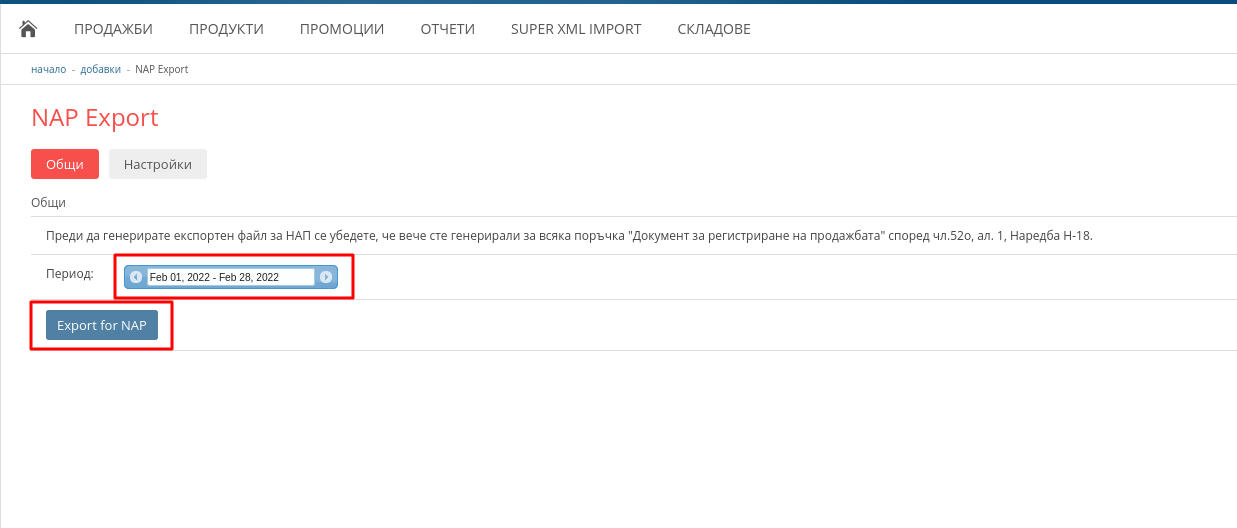Follow the начало breadcrumb link

tap(48, 69)
